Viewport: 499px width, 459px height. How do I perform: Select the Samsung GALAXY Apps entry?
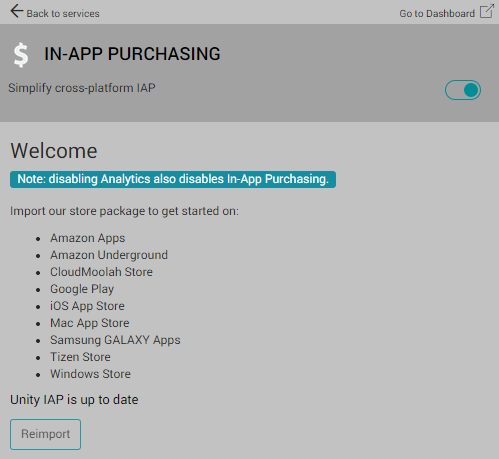click(x=115, y=340)
